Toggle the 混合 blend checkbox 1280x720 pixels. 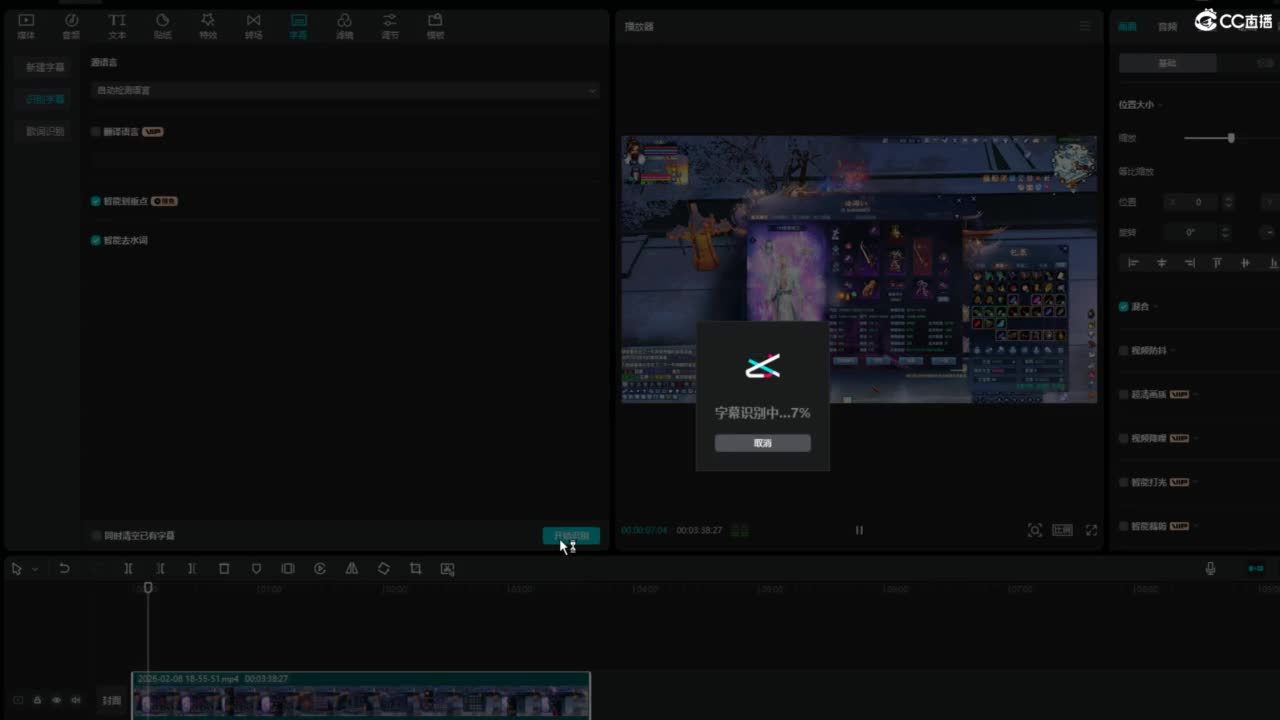(x=1124, y=307)
